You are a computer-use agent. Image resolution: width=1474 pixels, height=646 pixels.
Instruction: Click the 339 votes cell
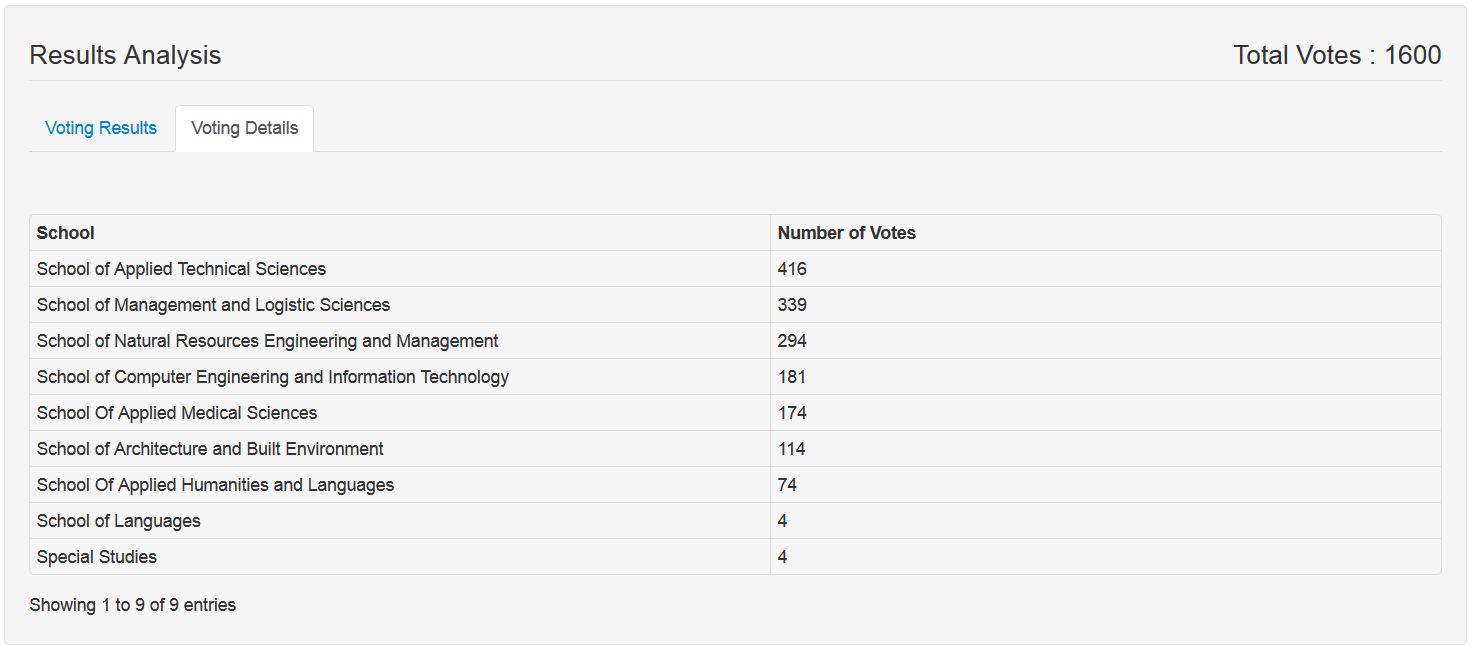pos(792,305)
